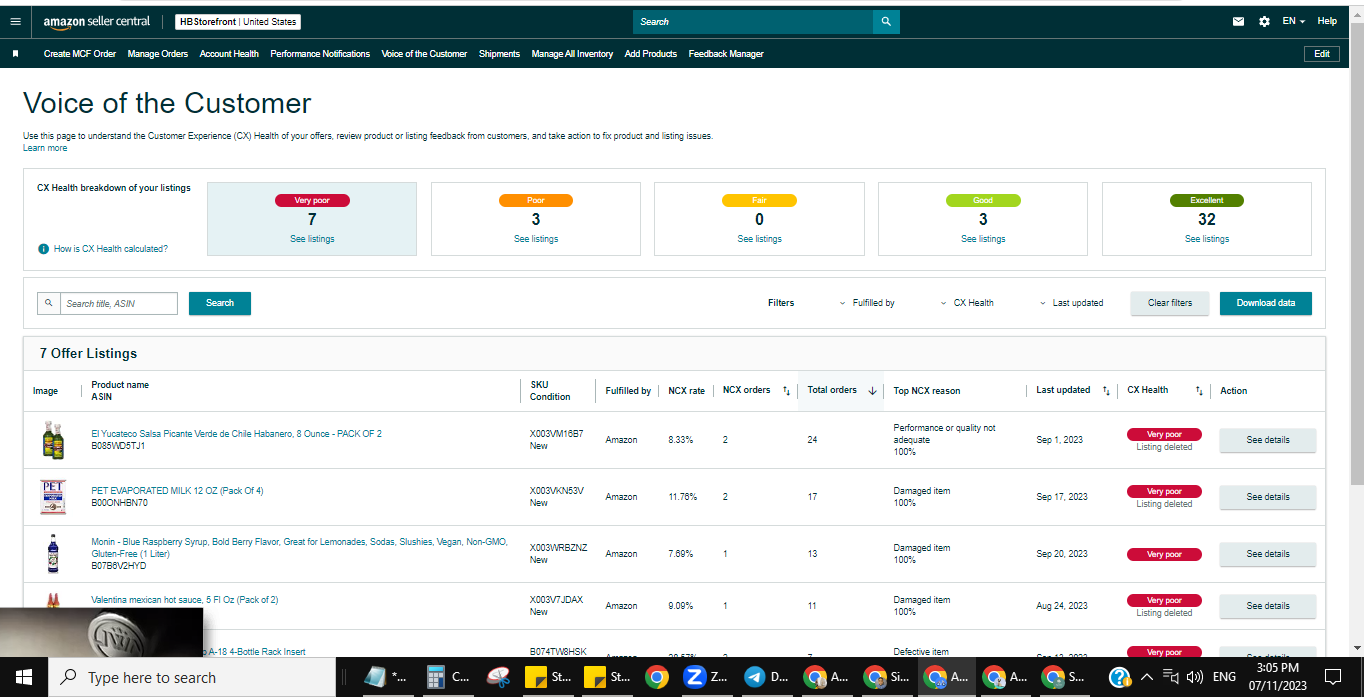Image resolution: width=1364 pixels, height=697 pixels.
Task: See listings under Poor
Action: (536, 239)
